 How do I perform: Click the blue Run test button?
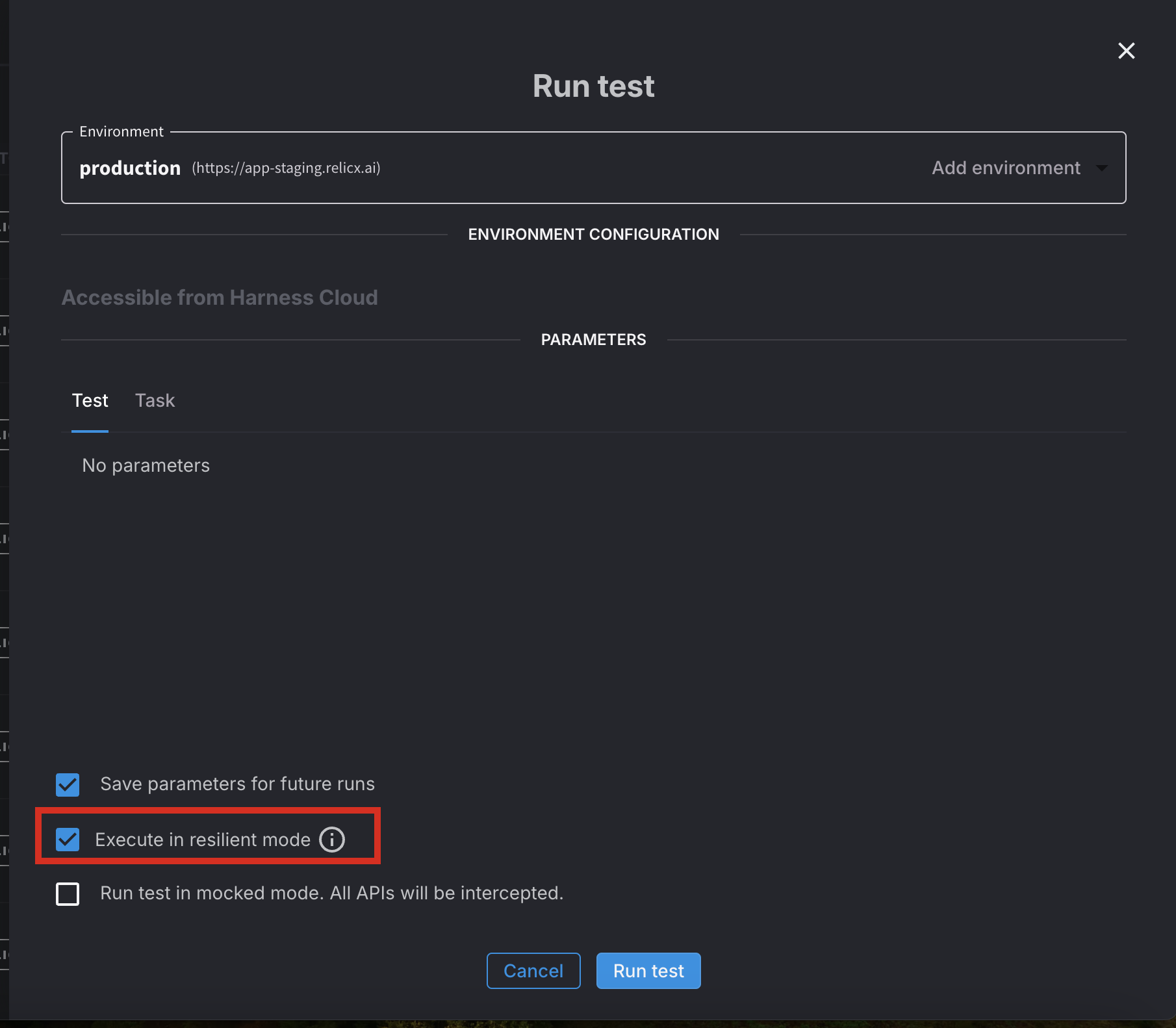pos(648,971)
